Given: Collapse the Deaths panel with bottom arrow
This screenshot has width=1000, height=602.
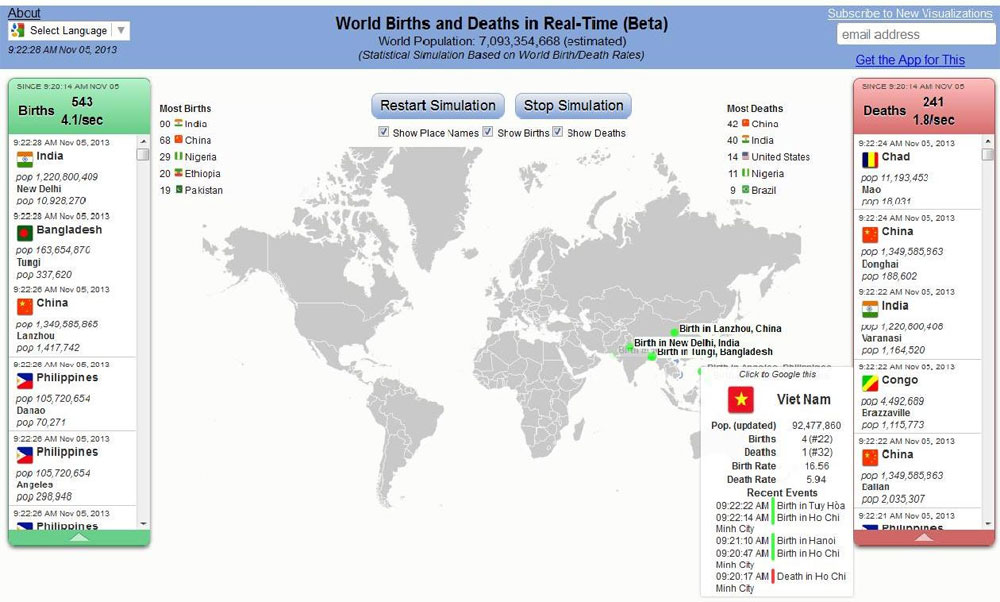Looking at the screenshot, I should pos(924,537).
